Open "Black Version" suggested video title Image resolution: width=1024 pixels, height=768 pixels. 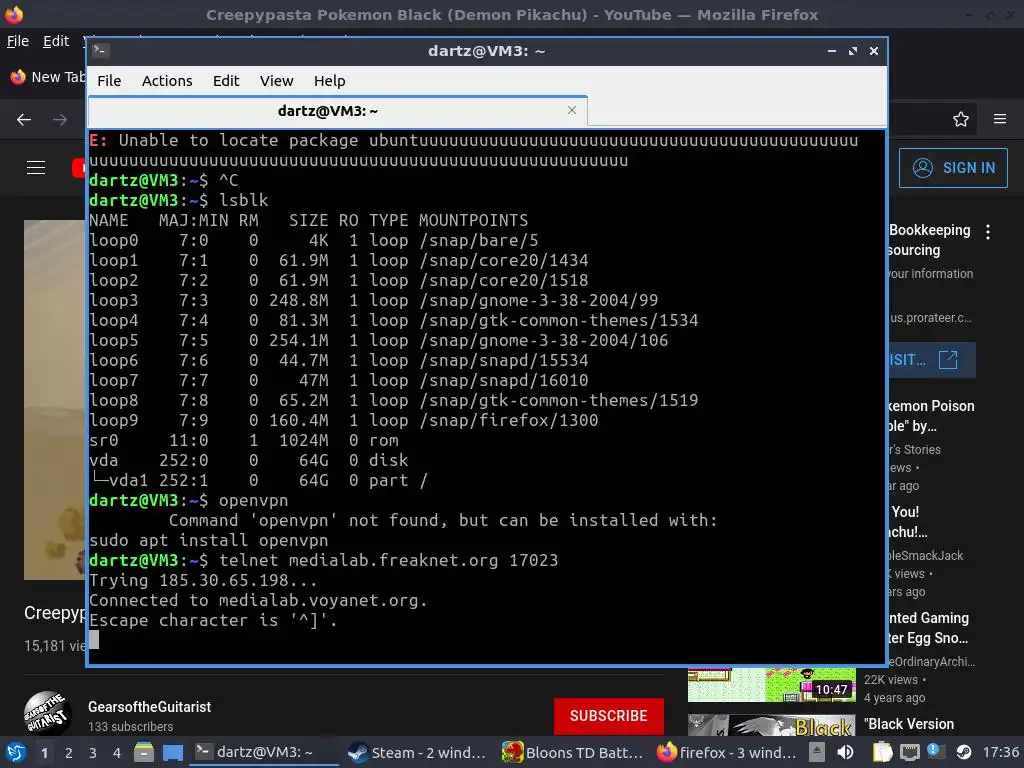coord(909,724)
